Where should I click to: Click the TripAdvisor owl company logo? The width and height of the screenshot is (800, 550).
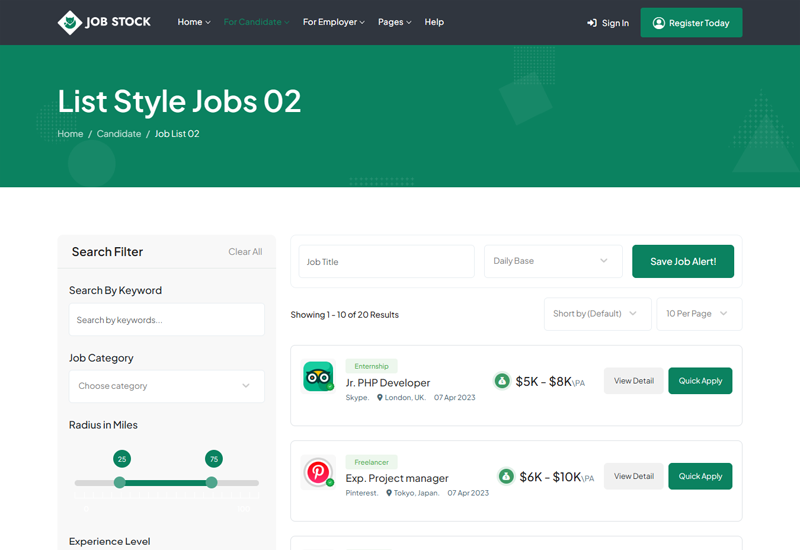point(318,377)
